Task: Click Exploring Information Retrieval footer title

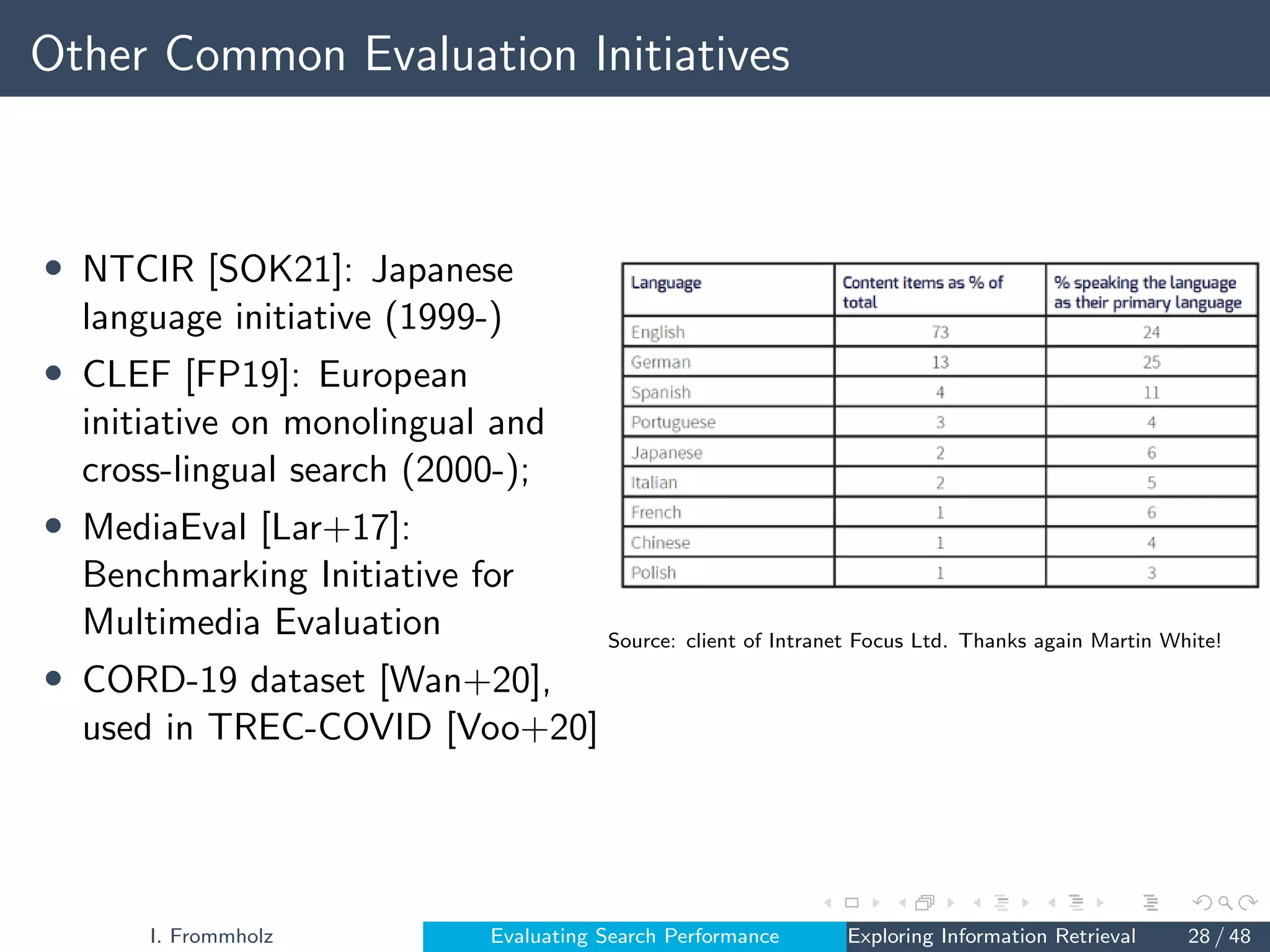Action: coord(992,936)
